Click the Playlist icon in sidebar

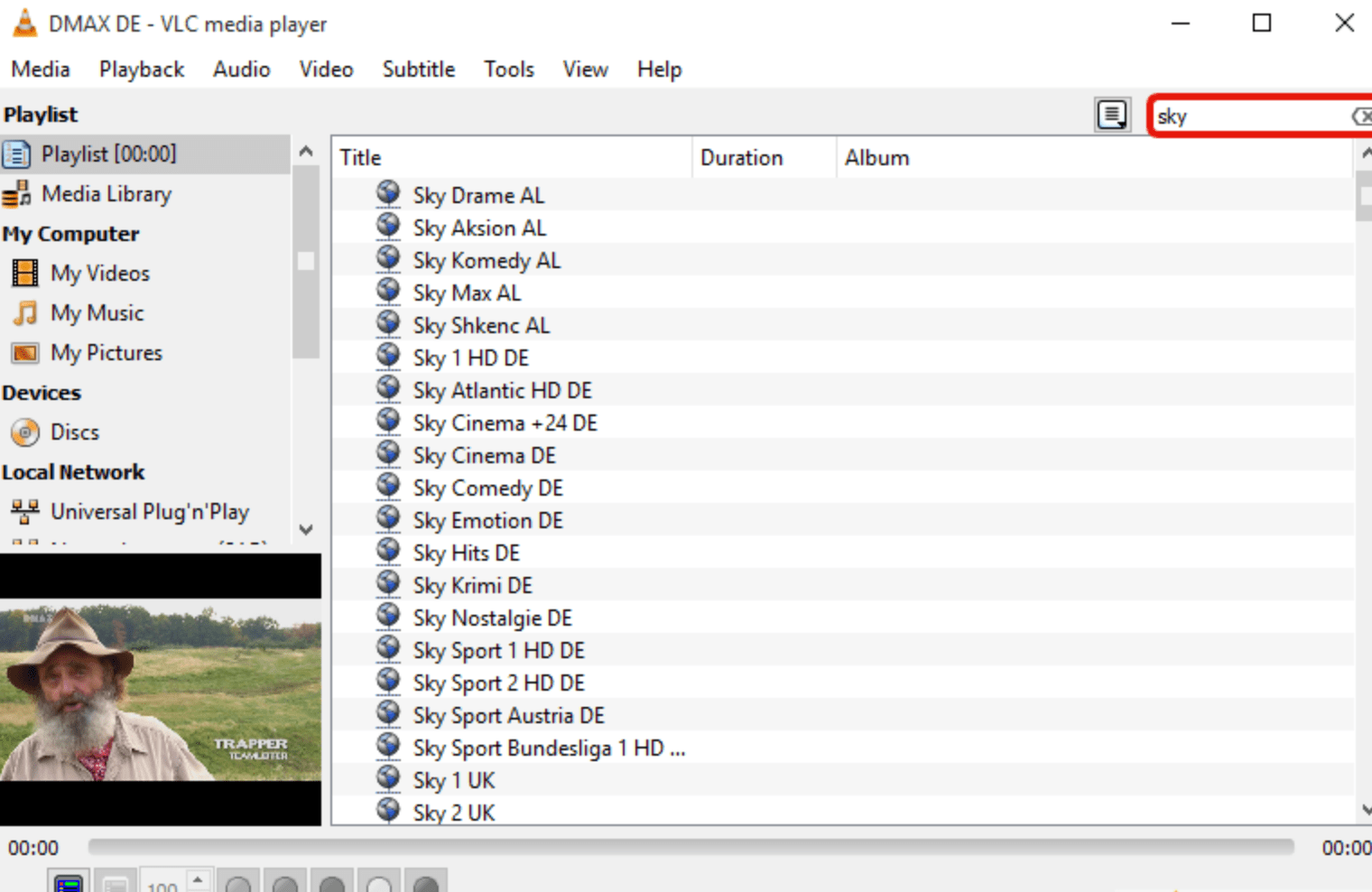16,154
